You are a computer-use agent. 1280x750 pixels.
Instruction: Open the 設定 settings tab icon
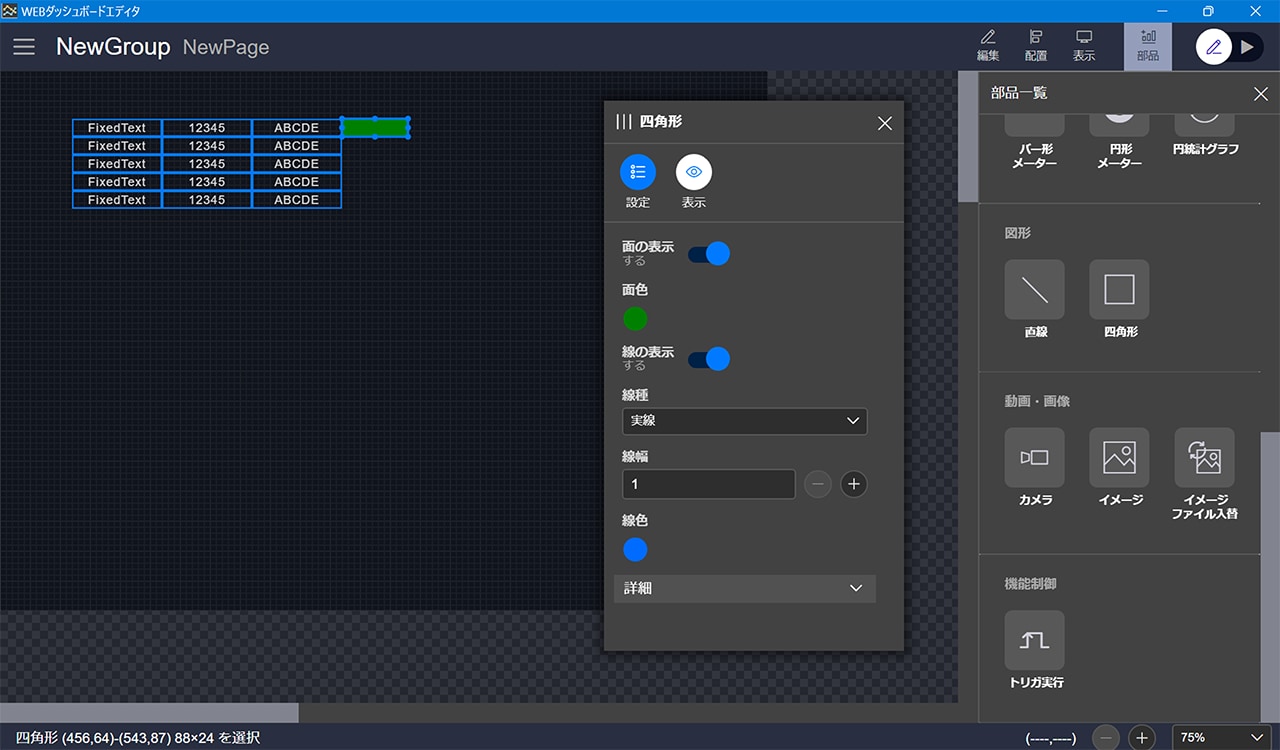[638, 172]
